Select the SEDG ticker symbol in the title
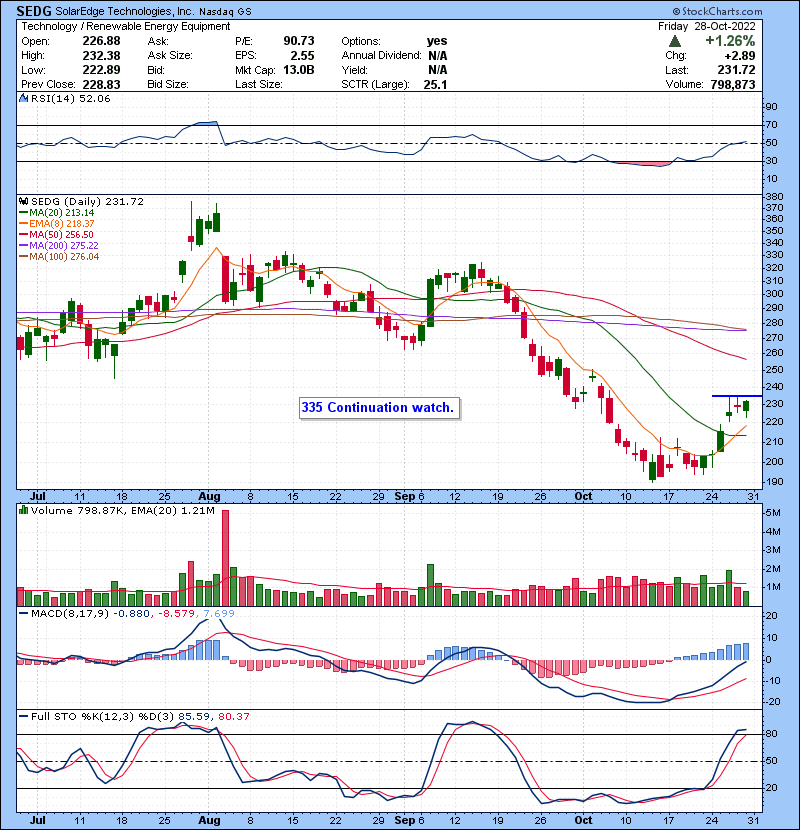Viewport: 800px width, 830px height. tap(34, 11)
